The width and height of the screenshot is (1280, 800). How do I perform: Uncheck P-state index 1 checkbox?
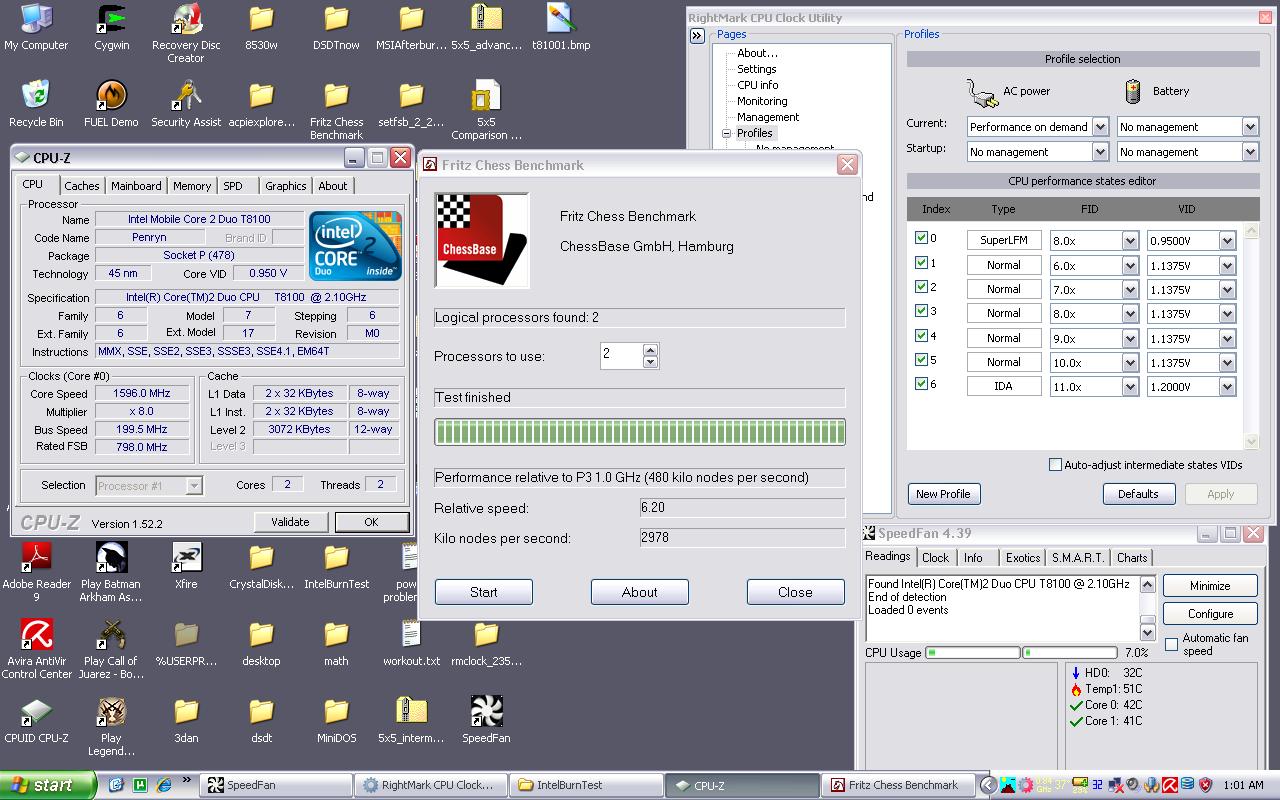921,263
